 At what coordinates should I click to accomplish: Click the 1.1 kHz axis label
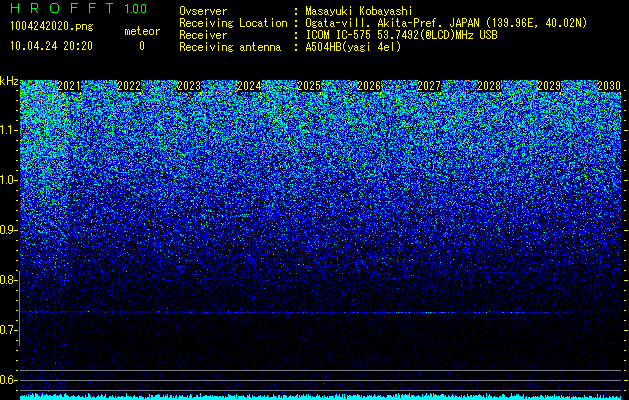[x=8, y=130]
